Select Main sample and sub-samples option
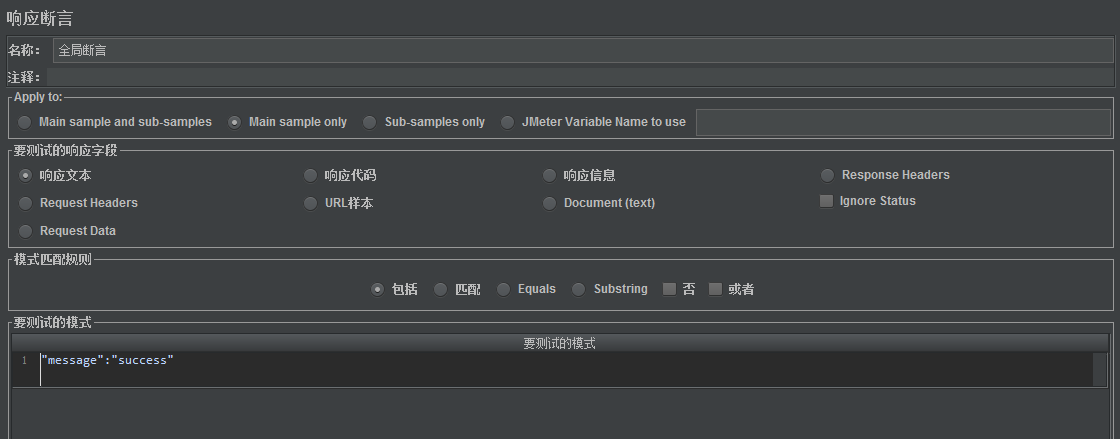Viewport: 1120px width, 439px height. click(x=25, y=122)
